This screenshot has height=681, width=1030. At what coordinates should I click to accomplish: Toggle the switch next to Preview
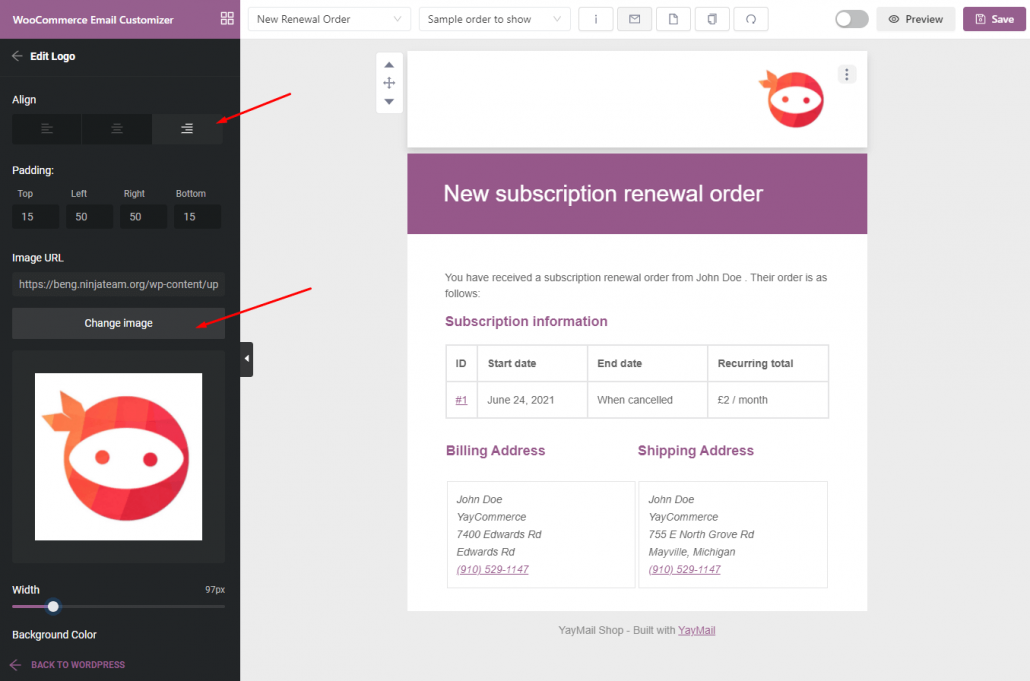pos(851,19)
